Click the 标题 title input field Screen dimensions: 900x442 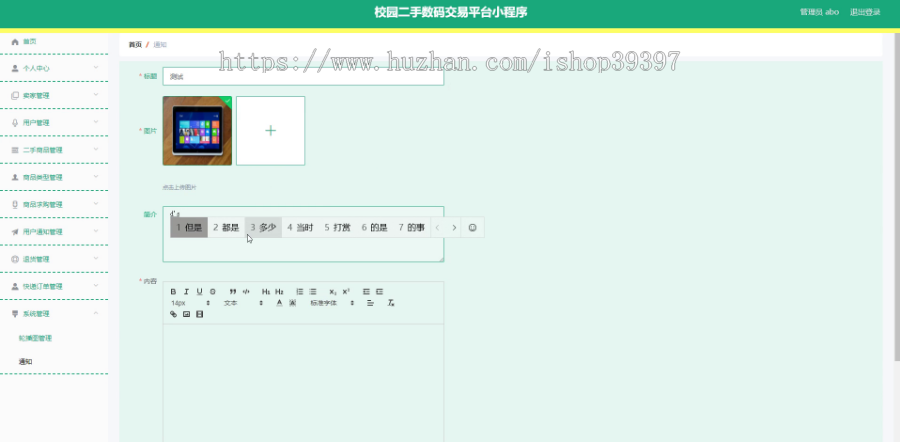(303, 76)
